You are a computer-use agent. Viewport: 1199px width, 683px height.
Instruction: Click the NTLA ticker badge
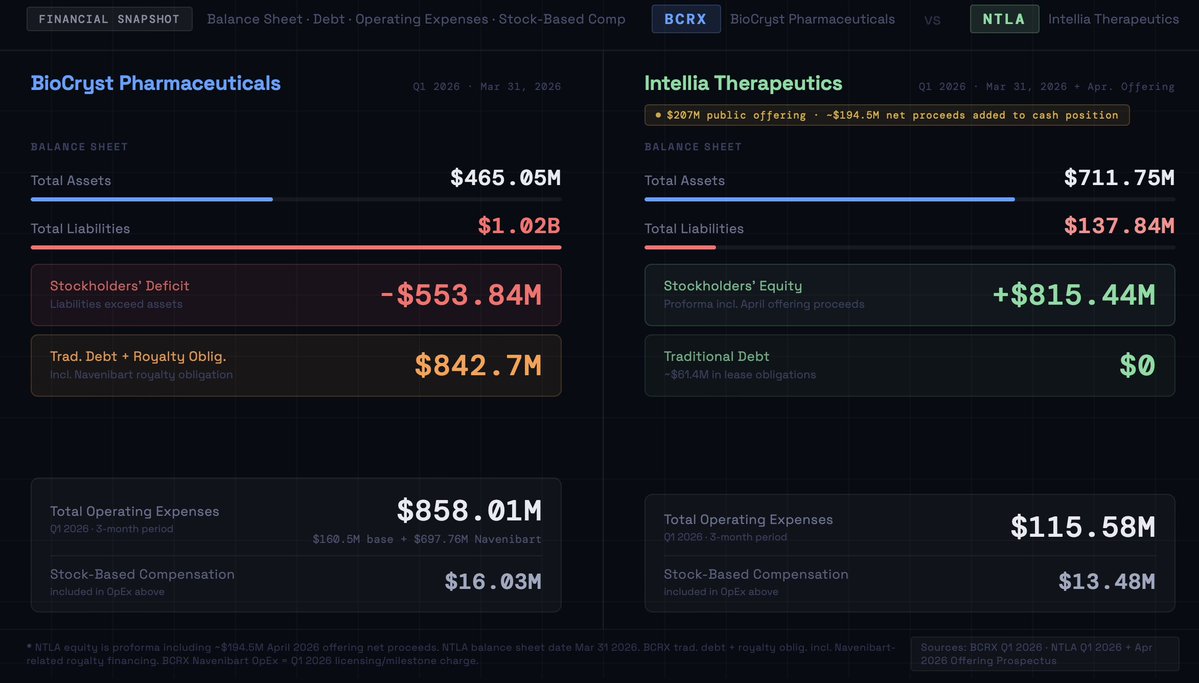coord(1004,19)
